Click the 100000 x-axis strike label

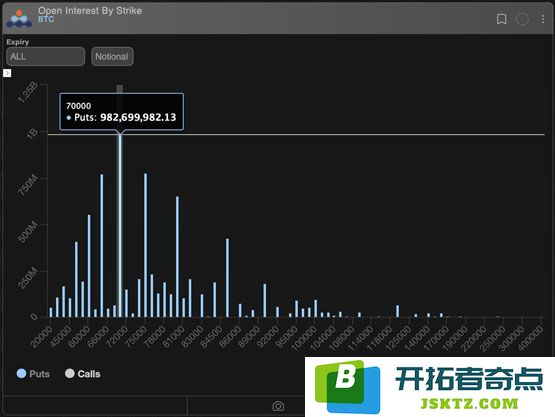(x=304, y=338)
